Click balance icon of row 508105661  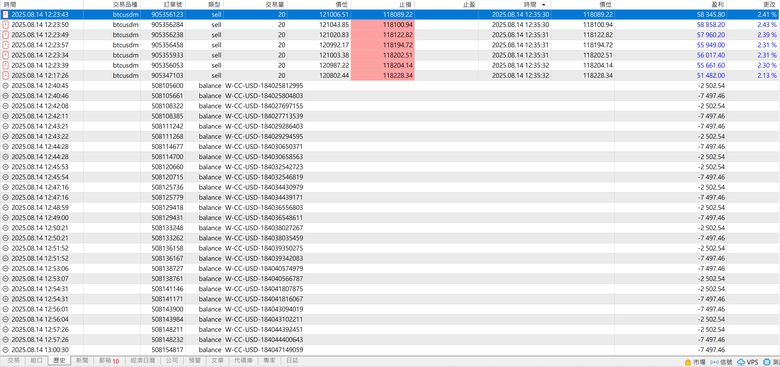coord(5,96)
